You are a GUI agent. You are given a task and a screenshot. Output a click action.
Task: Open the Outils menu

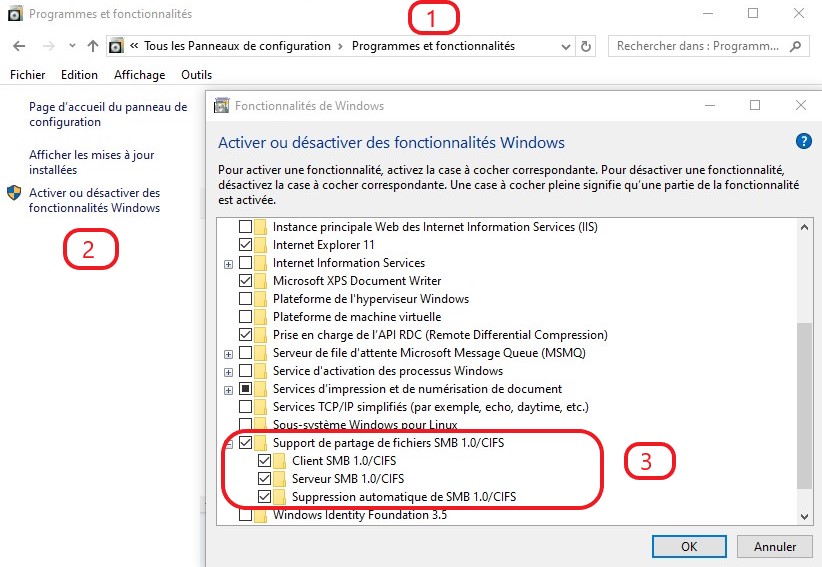[x=197, y=75]
